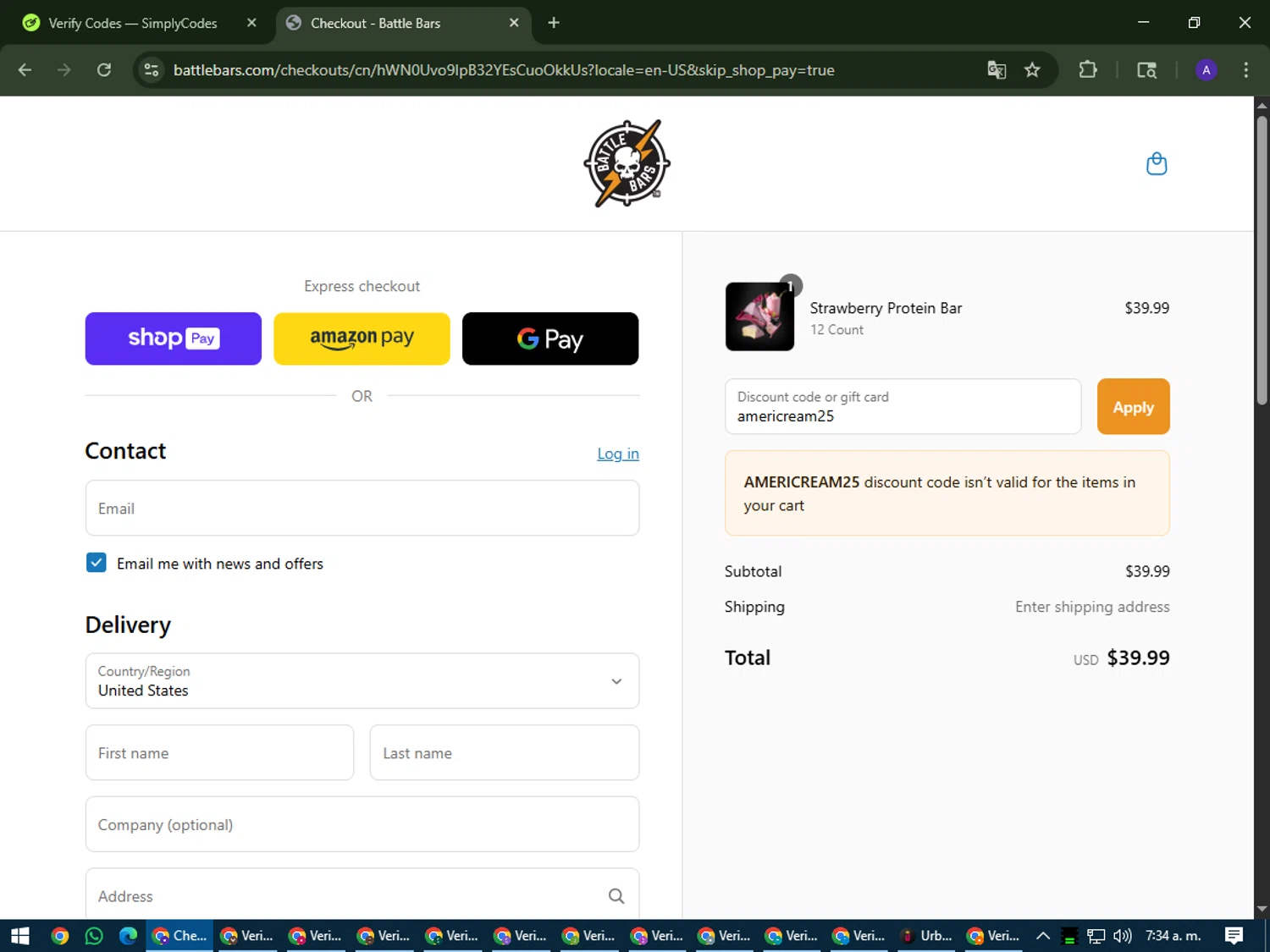The height and width of the screenshot is (952, 1270).
Task: Click the scrollbar up arrow
Action: (x=1262, y=105)
